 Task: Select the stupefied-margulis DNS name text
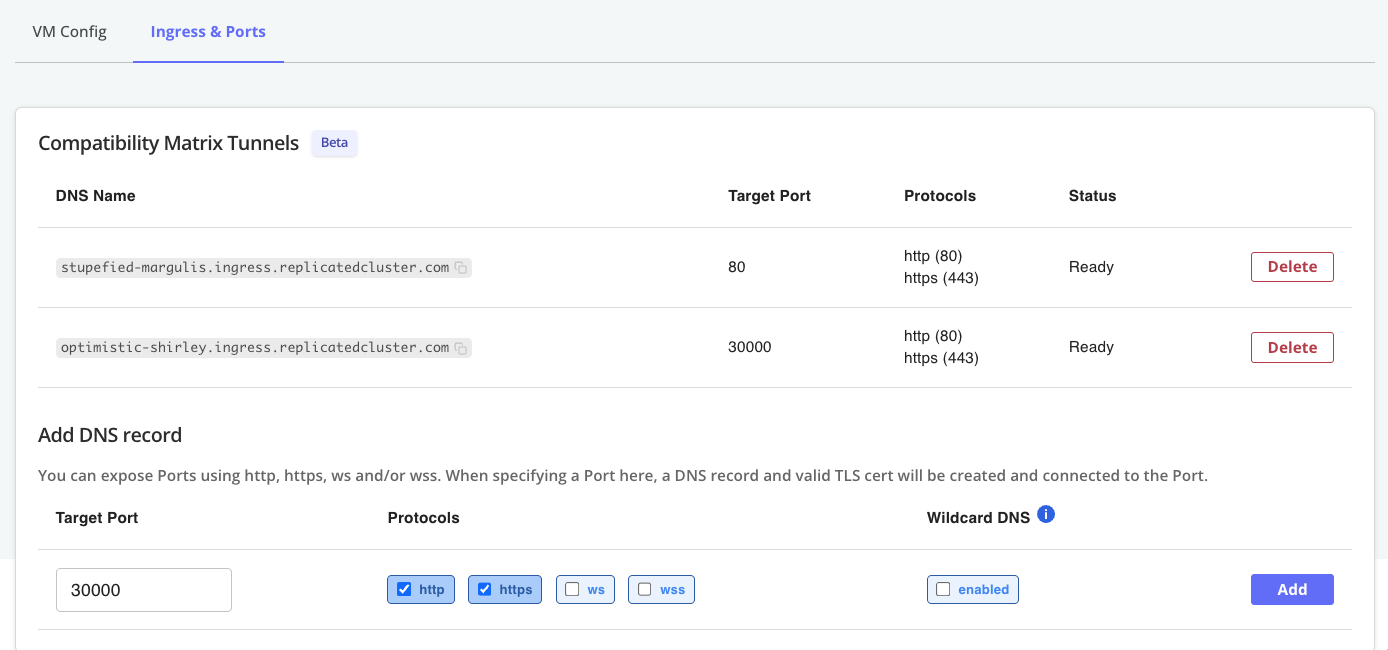click(x=250, y=267)
